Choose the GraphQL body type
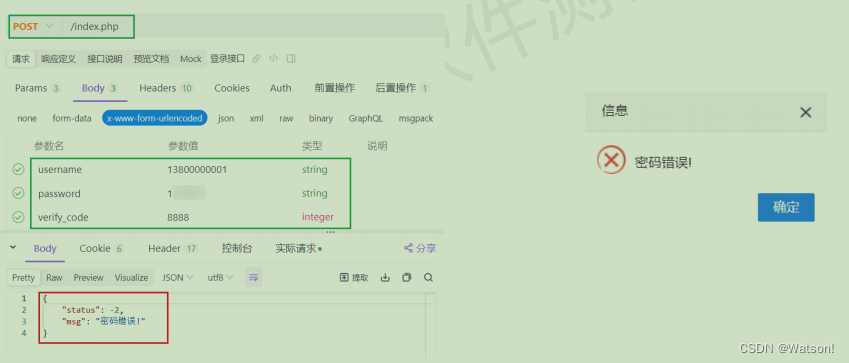The image size is (849, 363). pyautogui.click(x=365, y=118)
